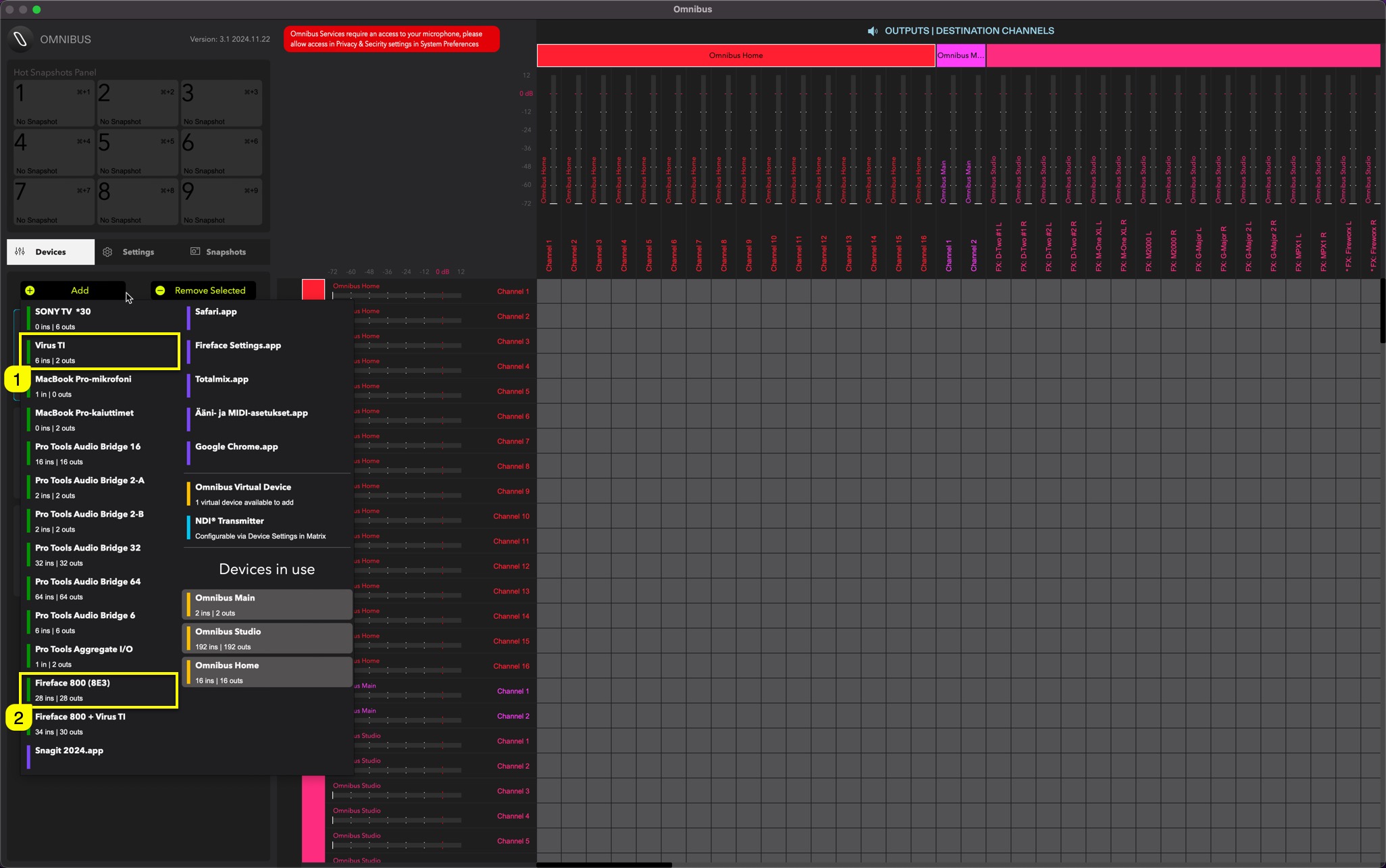Click the Settings gear icon
This screenshot has height=868, width=1386.
[x=107, y=252]
